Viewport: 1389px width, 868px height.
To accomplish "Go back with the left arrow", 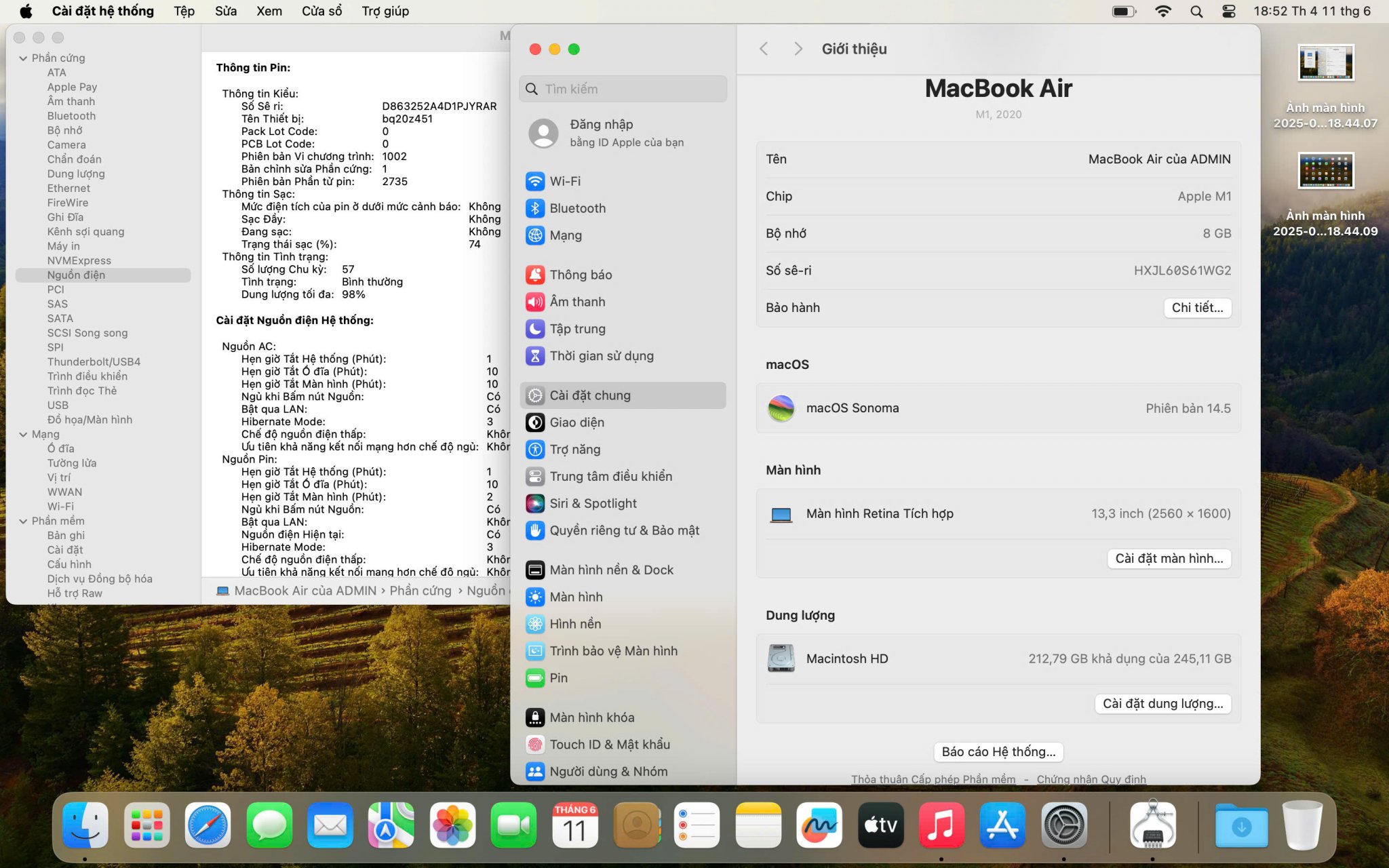I will [x=764, y=49].
